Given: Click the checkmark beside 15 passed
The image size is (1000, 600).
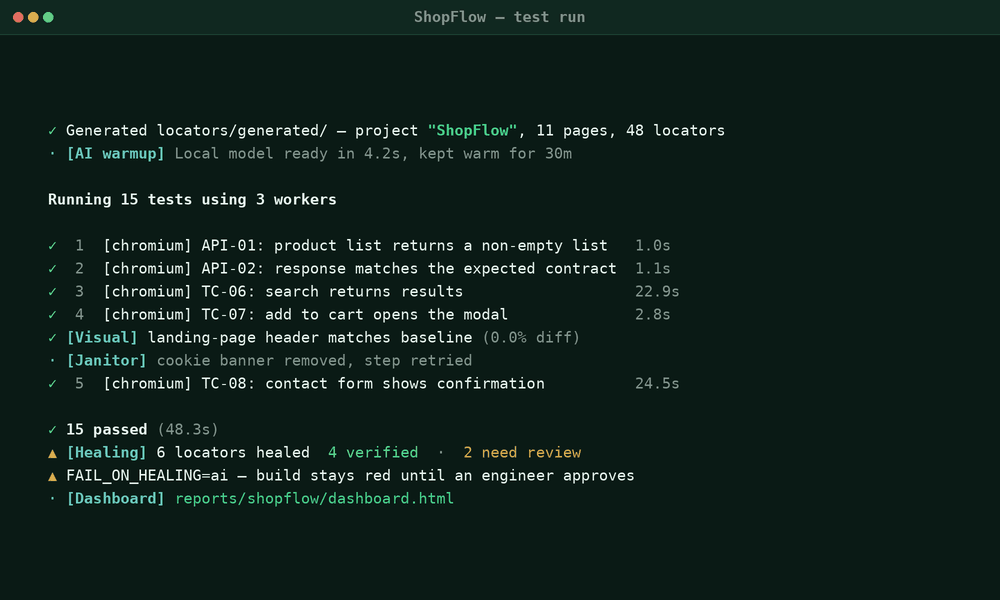Looking at the screenshot, I should (52, 429).
